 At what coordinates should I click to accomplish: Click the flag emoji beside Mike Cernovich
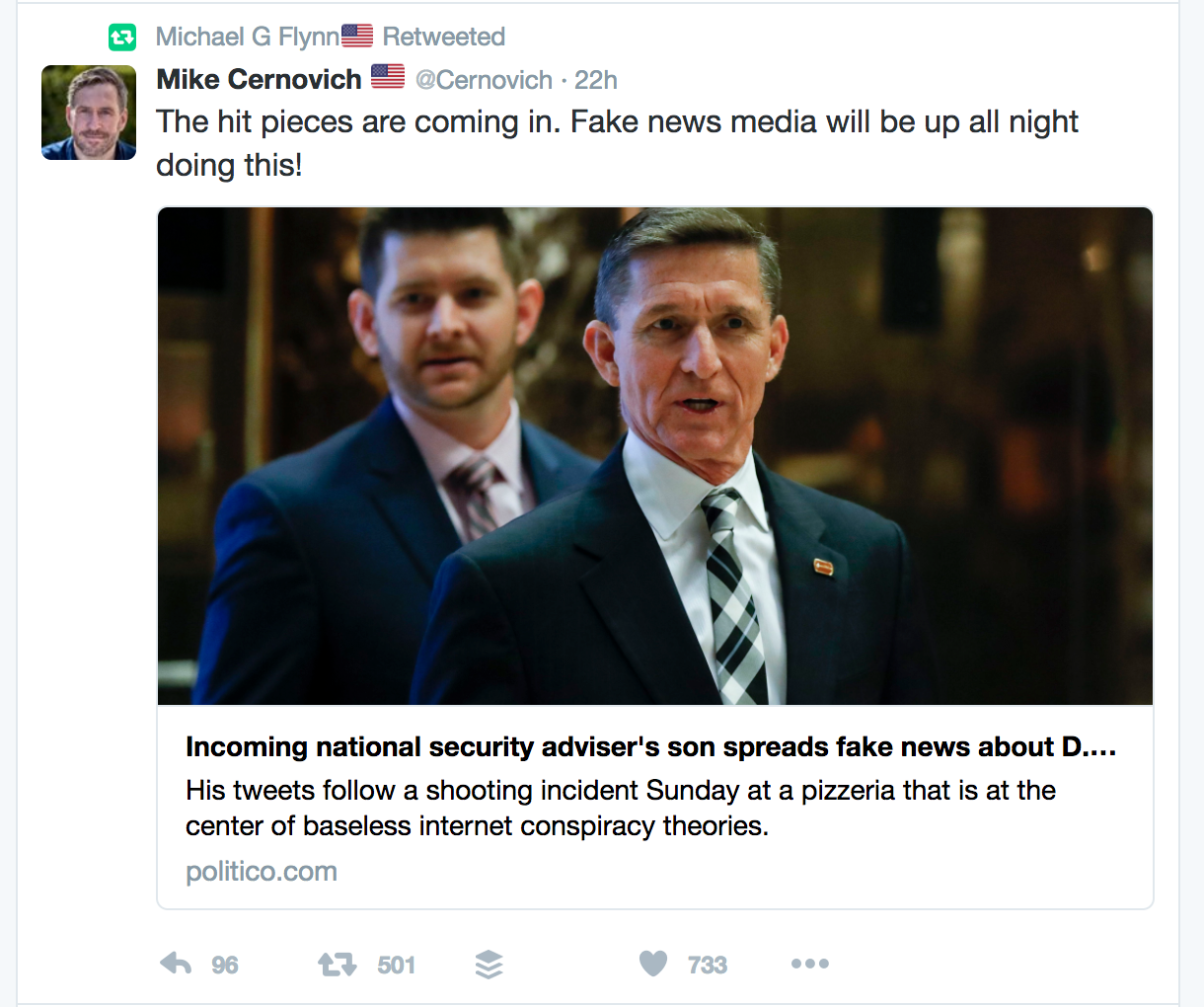(x=388, y=77)
